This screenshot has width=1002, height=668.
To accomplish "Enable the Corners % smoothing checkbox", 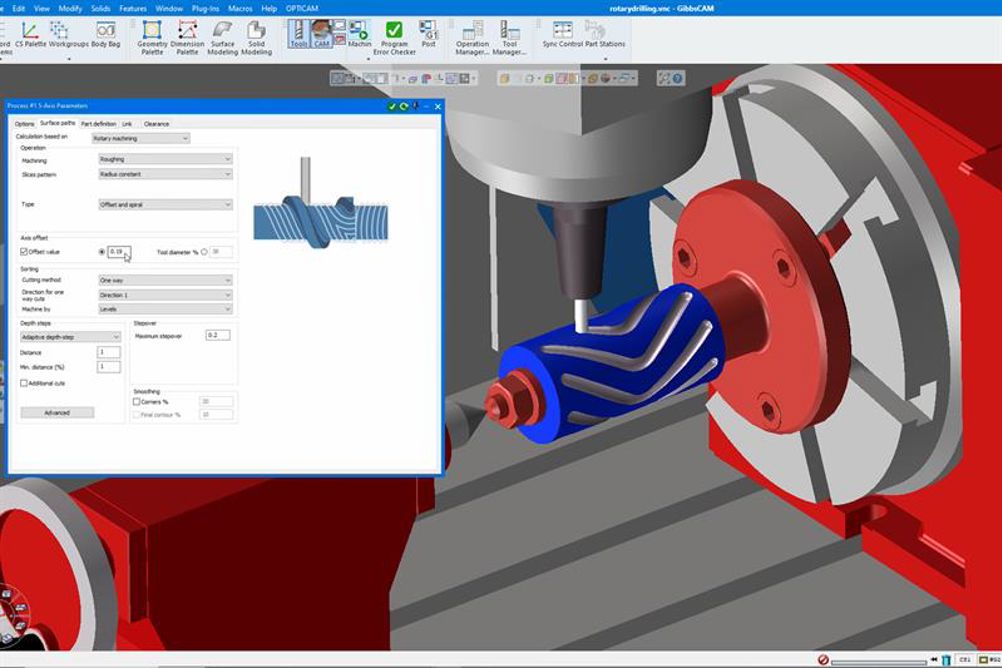I will tap(136, 401).
